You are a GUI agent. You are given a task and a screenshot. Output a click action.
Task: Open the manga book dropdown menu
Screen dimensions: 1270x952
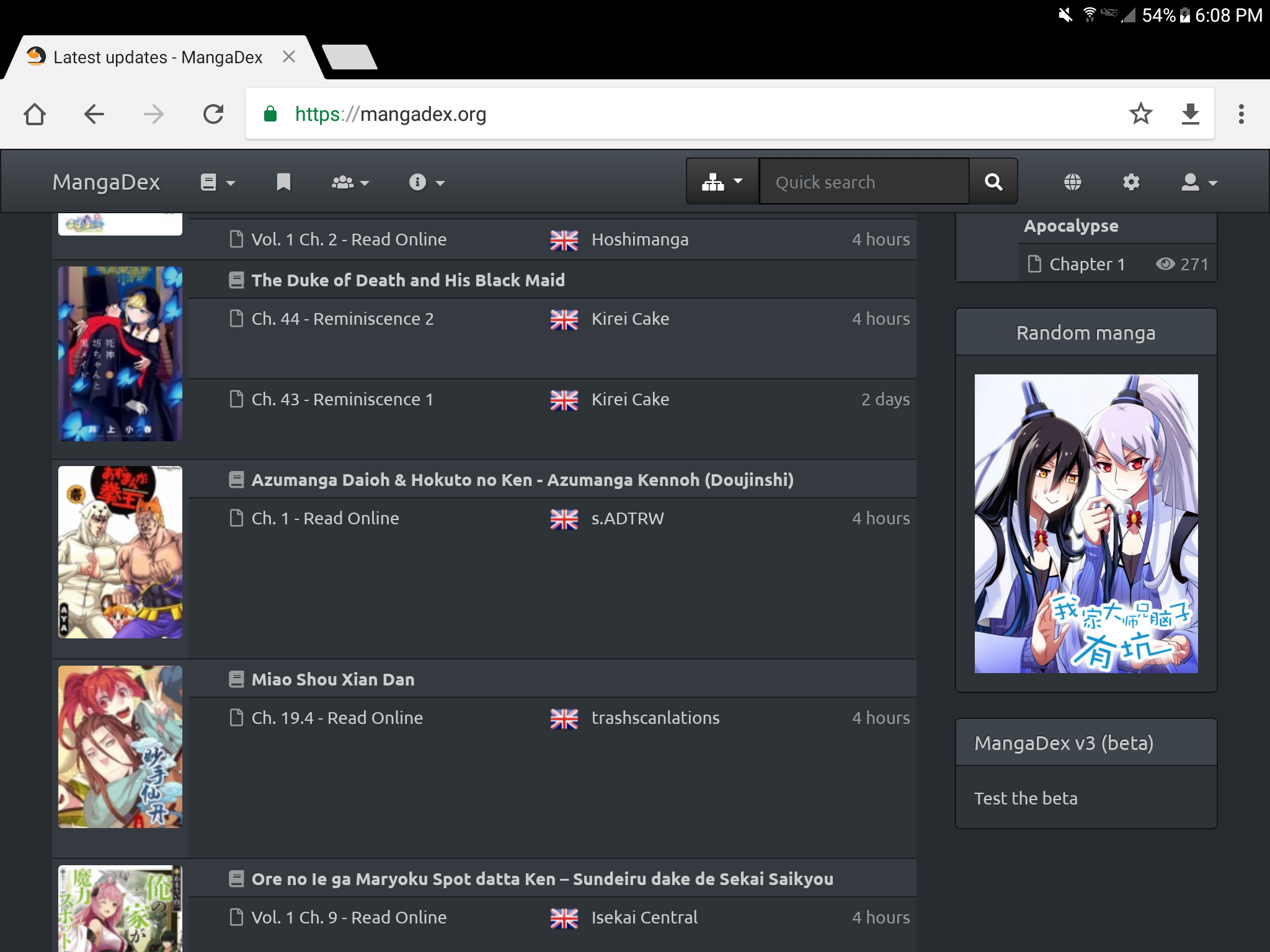(x=218, y=182)
